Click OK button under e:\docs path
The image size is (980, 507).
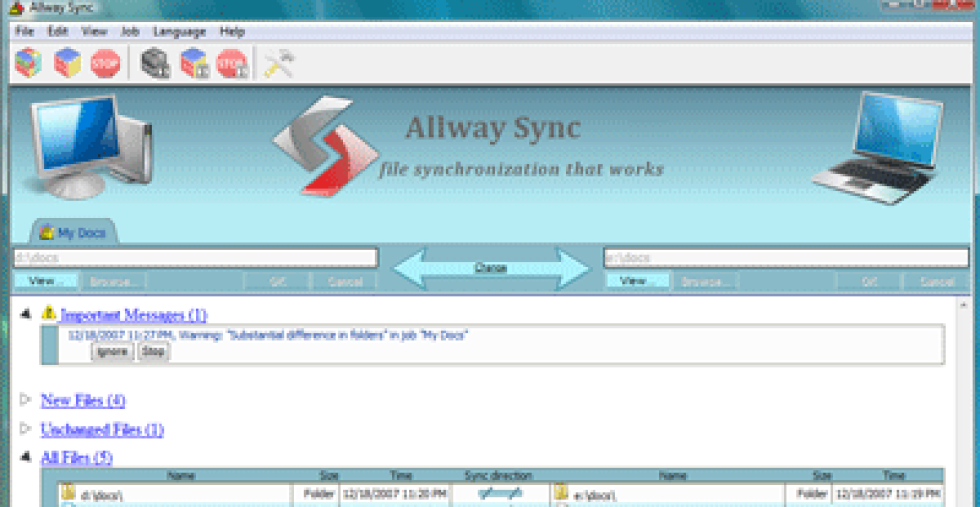[869, 282]
